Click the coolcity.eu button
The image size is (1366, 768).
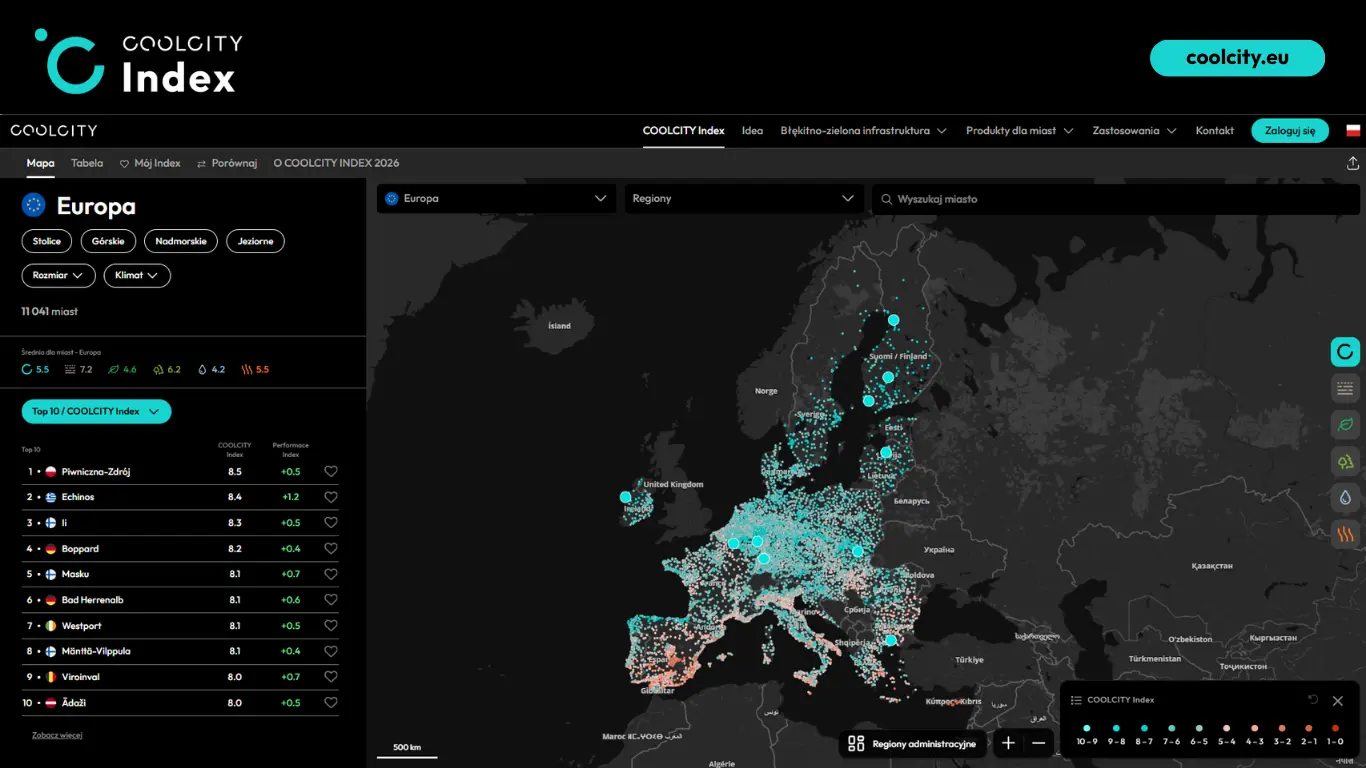[x=1237, y=58]
